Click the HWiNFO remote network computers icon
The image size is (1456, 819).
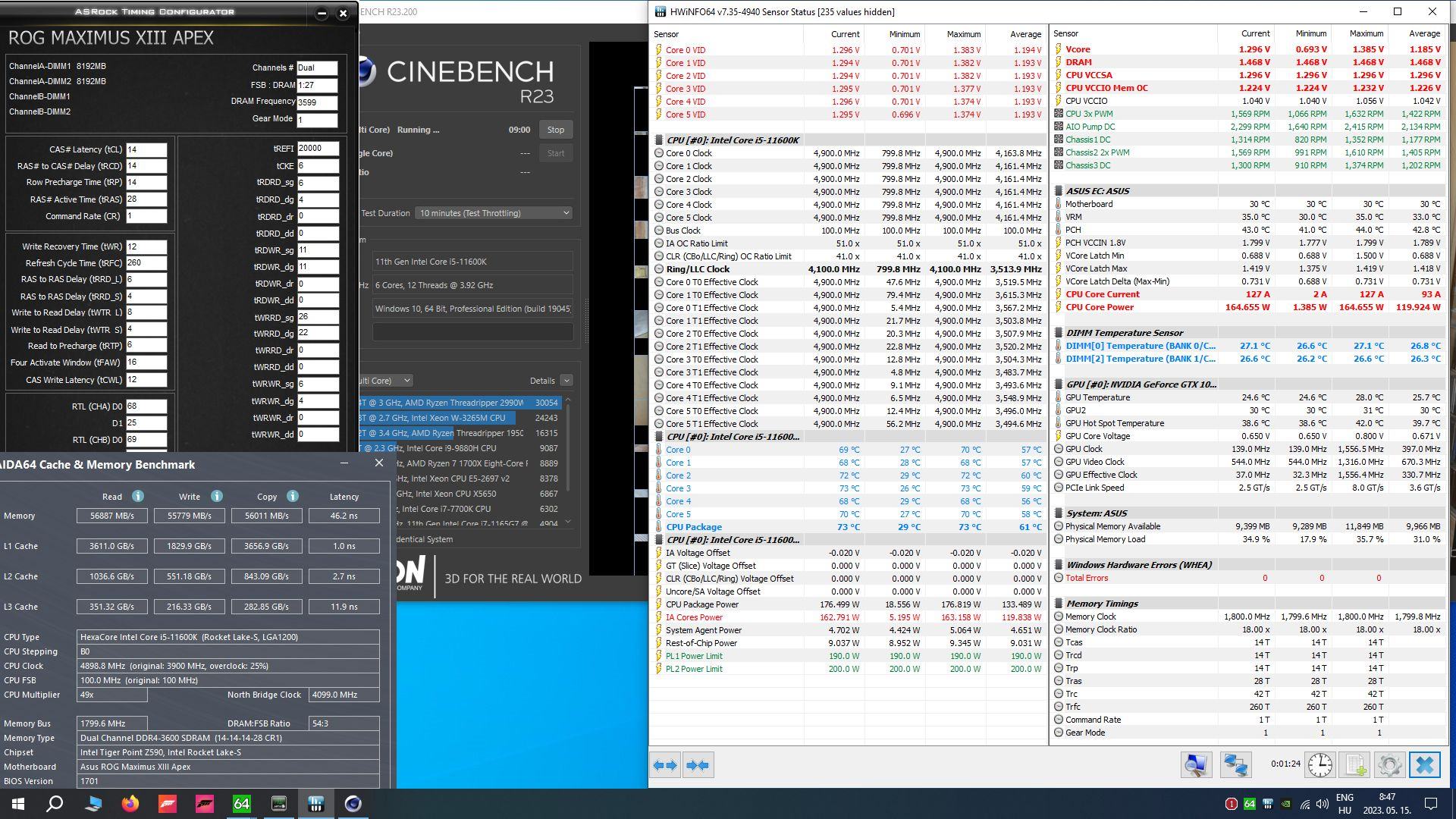tap(1235, 764)
